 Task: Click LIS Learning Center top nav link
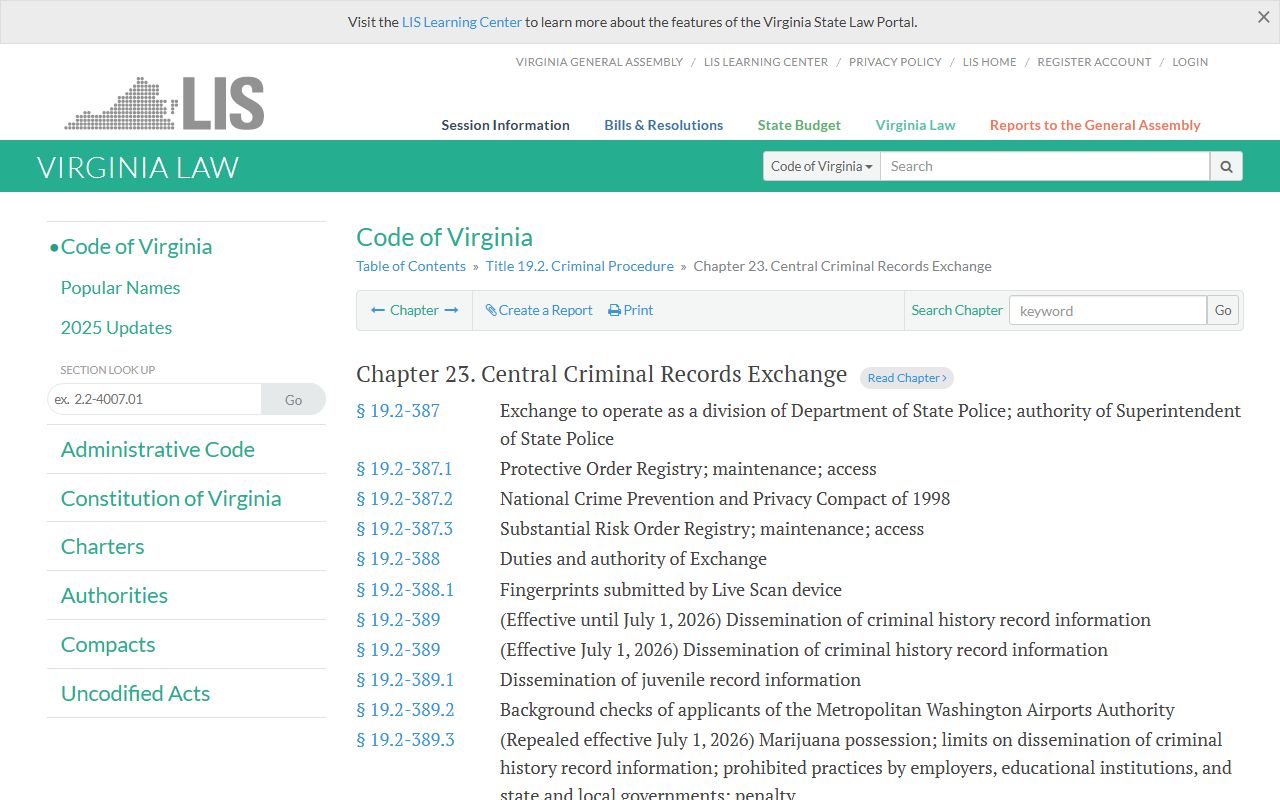click(766, 62)
